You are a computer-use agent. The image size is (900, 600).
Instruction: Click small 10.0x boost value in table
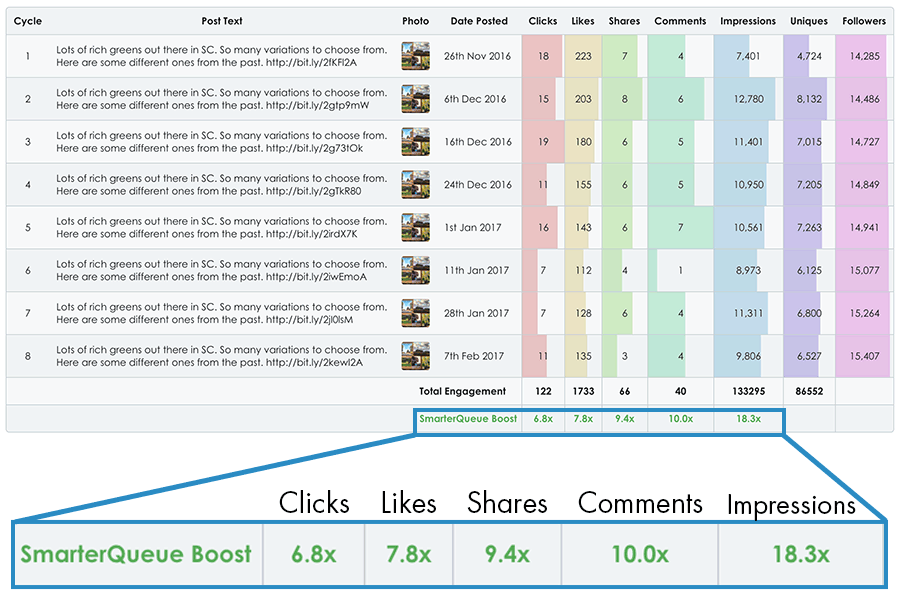pyautogui.click(x=680, y=419)
